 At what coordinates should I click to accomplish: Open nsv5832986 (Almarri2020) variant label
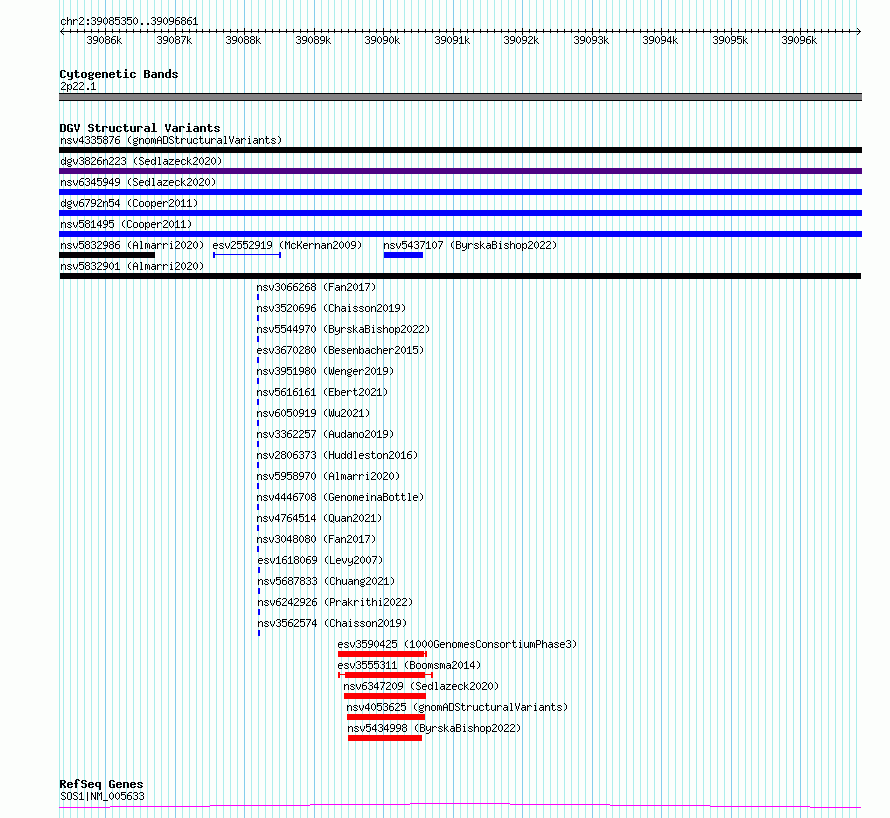(132, 245)
